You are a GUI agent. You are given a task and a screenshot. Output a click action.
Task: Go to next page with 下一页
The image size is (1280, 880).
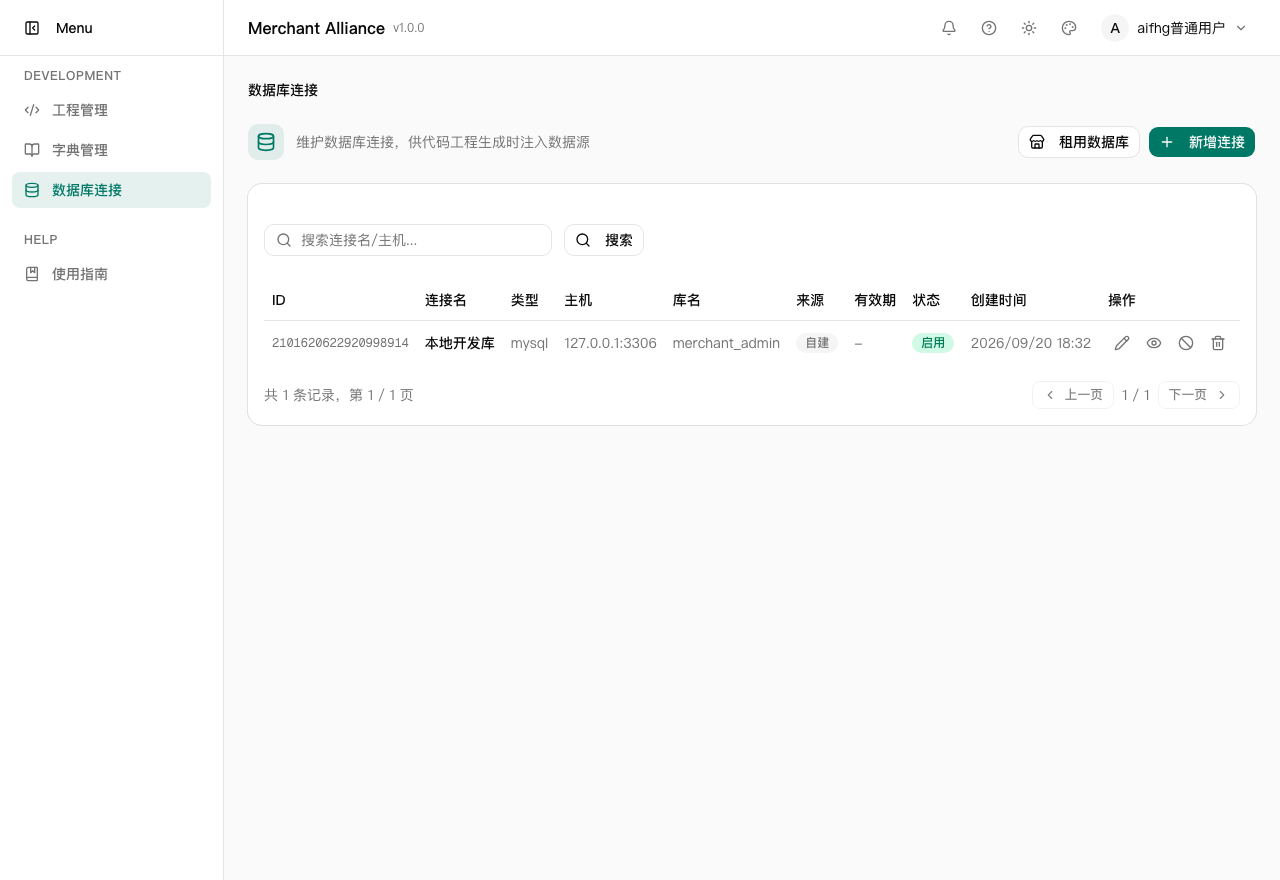[x=1199, y=395]
